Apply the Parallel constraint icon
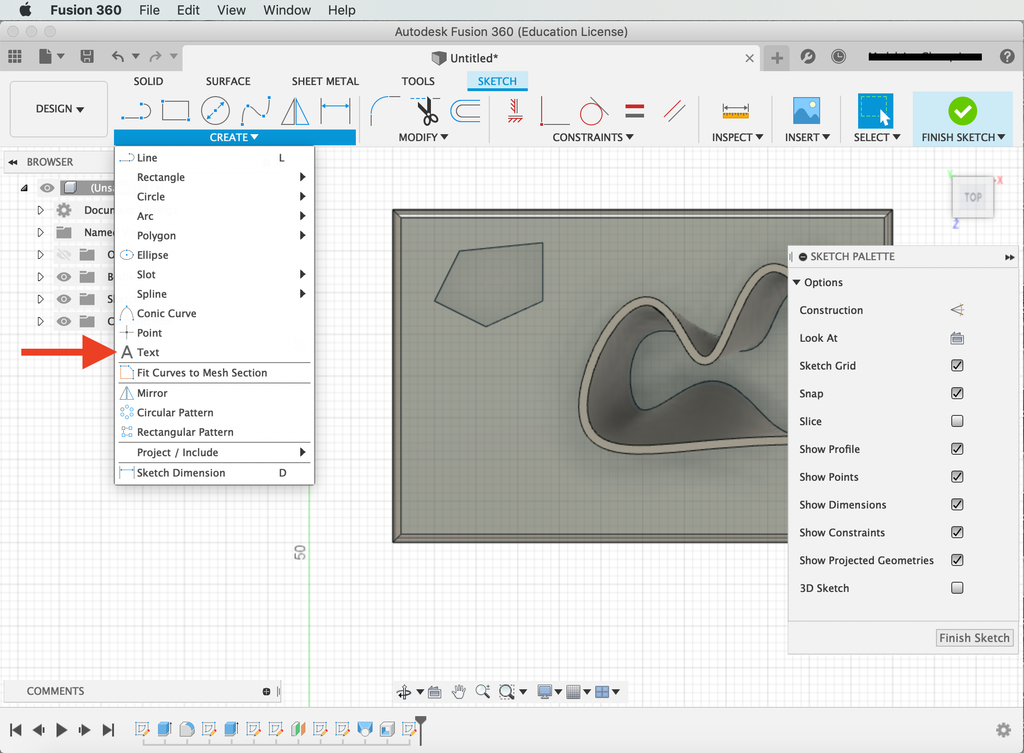Viewport: 1024px width, 753px height. coord(674,110)
